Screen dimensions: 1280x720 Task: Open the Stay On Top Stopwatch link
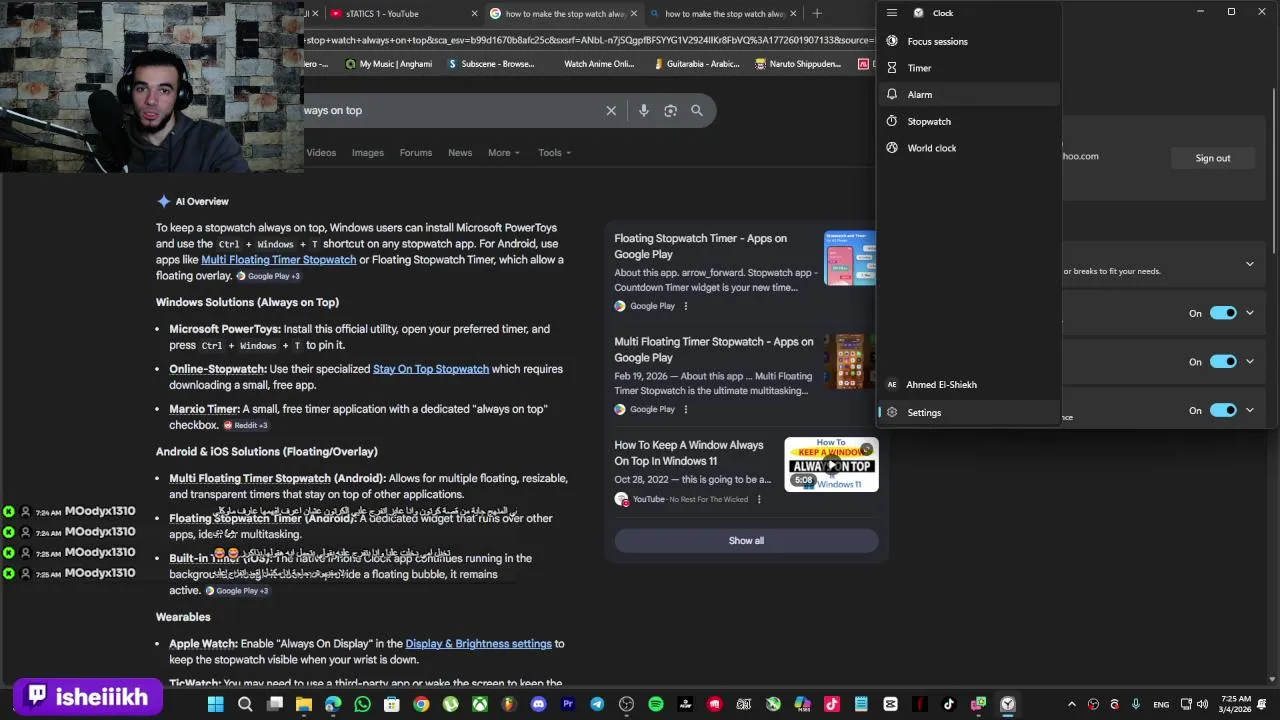click(x=431, y=369)
